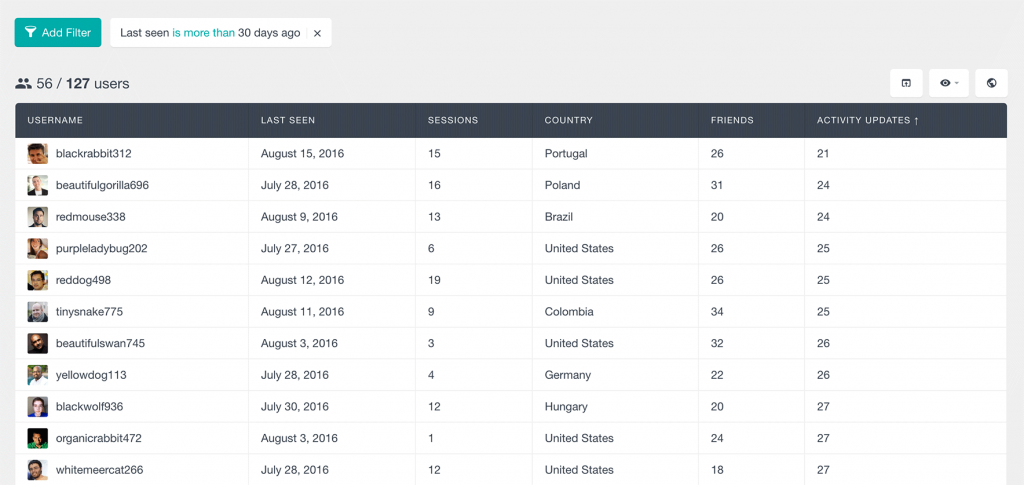
Task: Click yellowdog113's avatar picture
Action: [x=37, y=375]
